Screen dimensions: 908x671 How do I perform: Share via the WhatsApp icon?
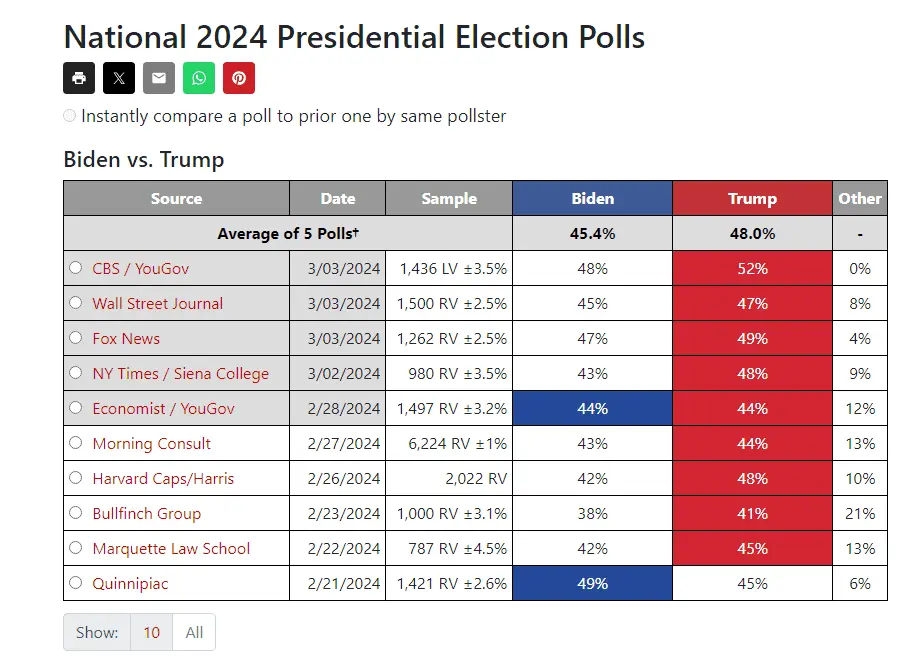coord(199,78)
